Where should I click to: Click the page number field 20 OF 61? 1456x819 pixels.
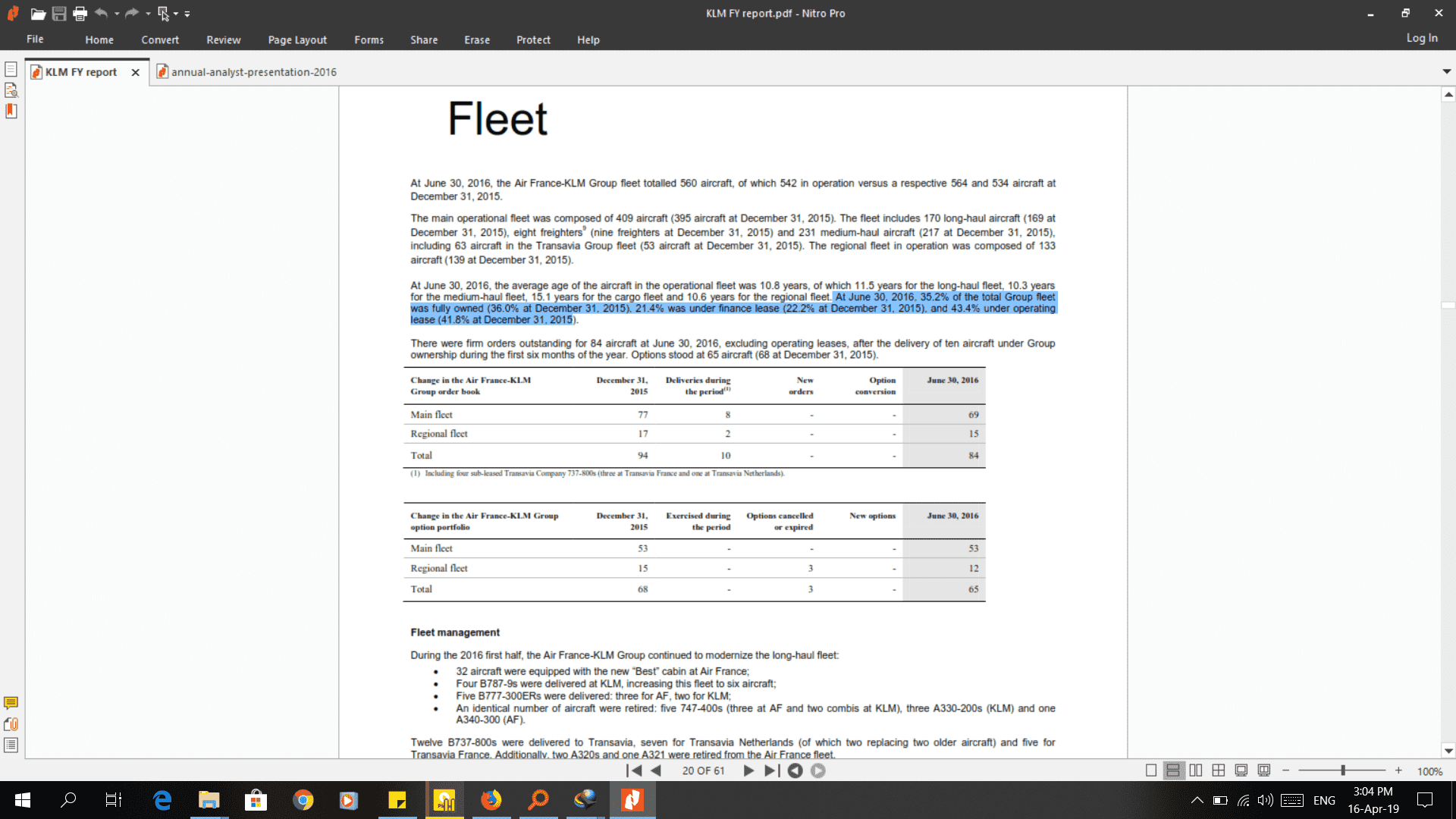[x=703, y=770]
